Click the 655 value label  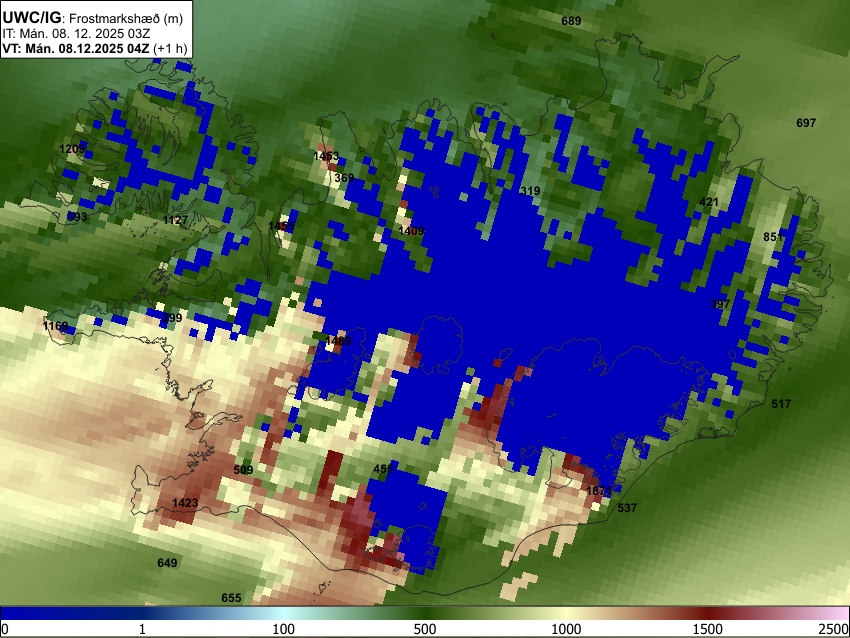231,598
